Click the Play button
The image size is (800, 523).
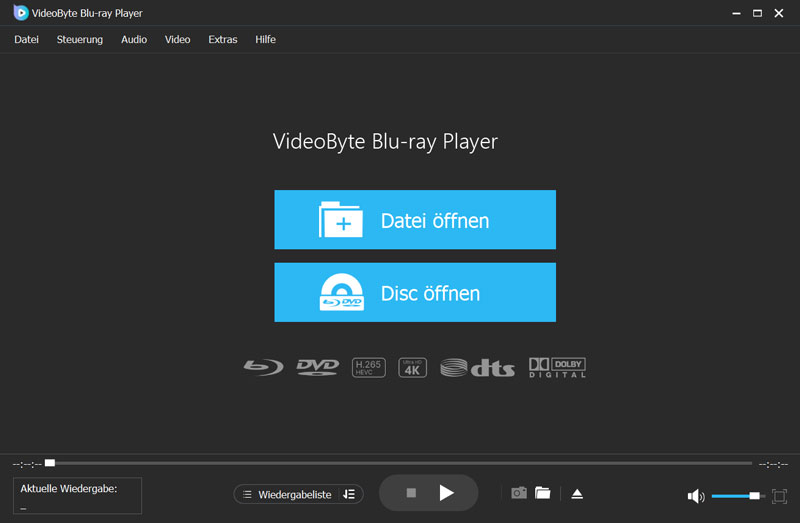click(446, 493)
